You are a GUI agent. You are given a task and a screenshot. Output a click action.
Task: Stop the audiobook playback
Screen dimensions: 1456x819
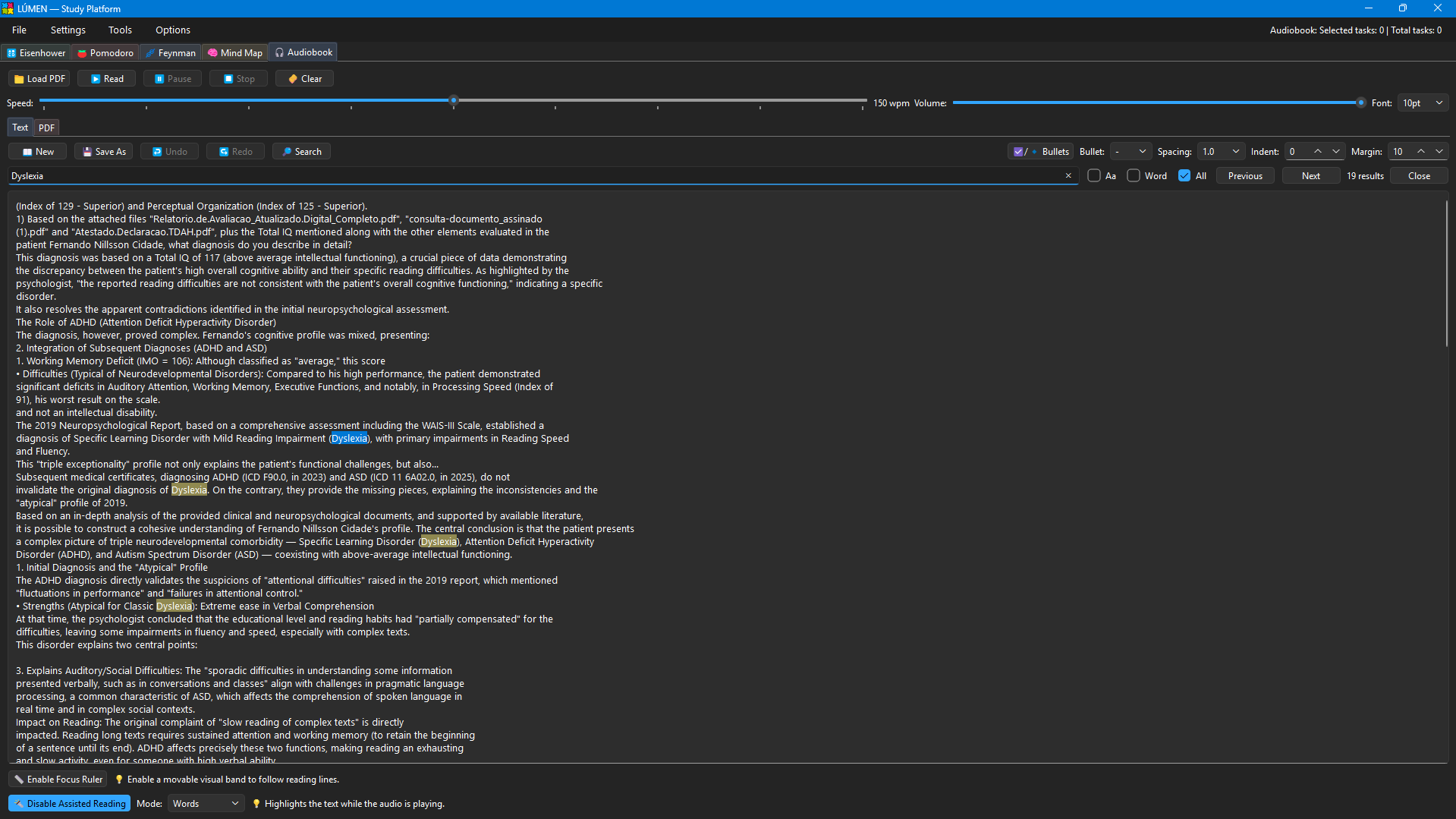[238, 79]
